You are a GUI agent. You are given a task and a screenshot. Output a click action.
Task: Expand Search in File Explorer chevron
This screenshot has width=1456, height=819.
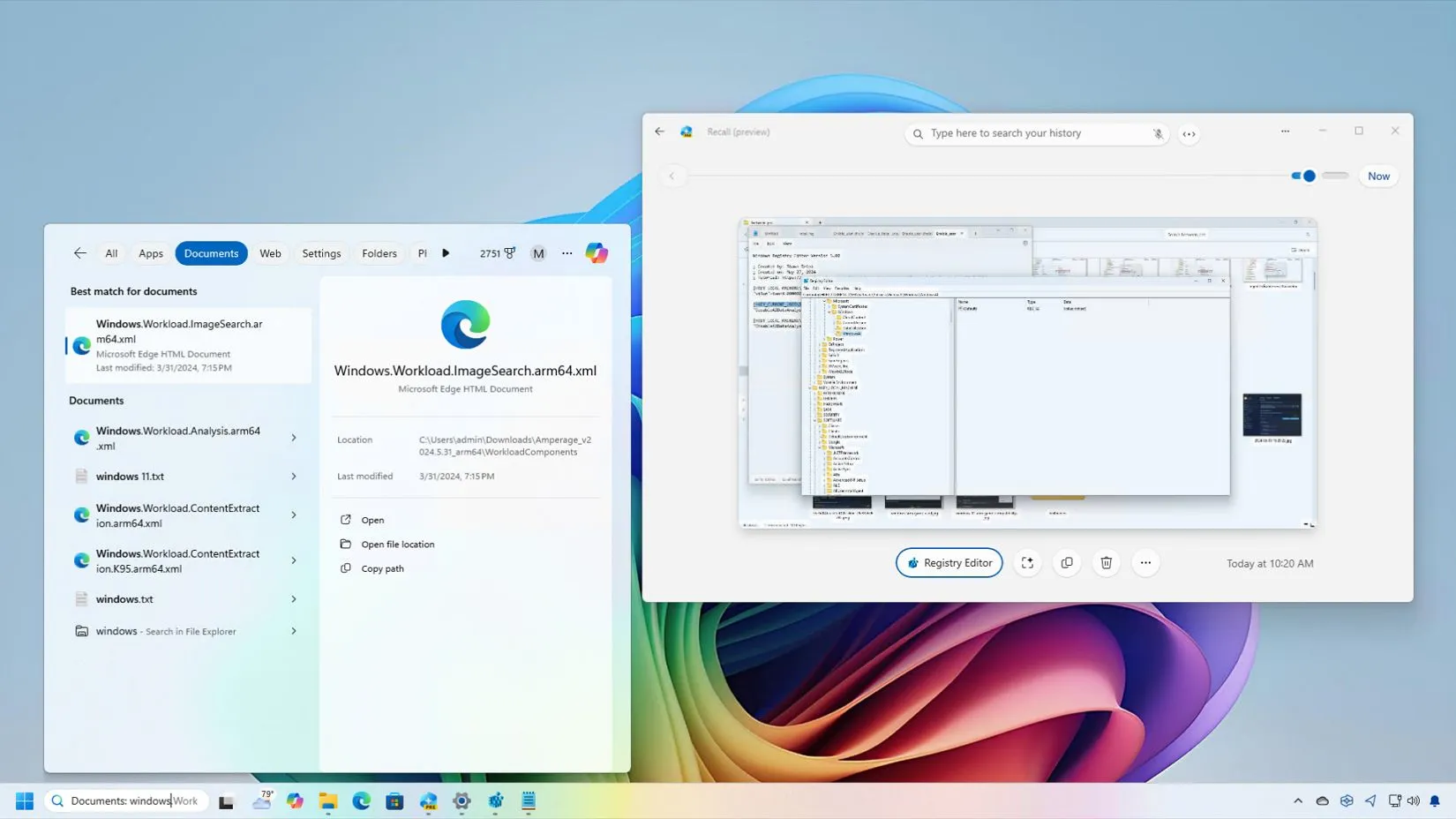(294, 631)
